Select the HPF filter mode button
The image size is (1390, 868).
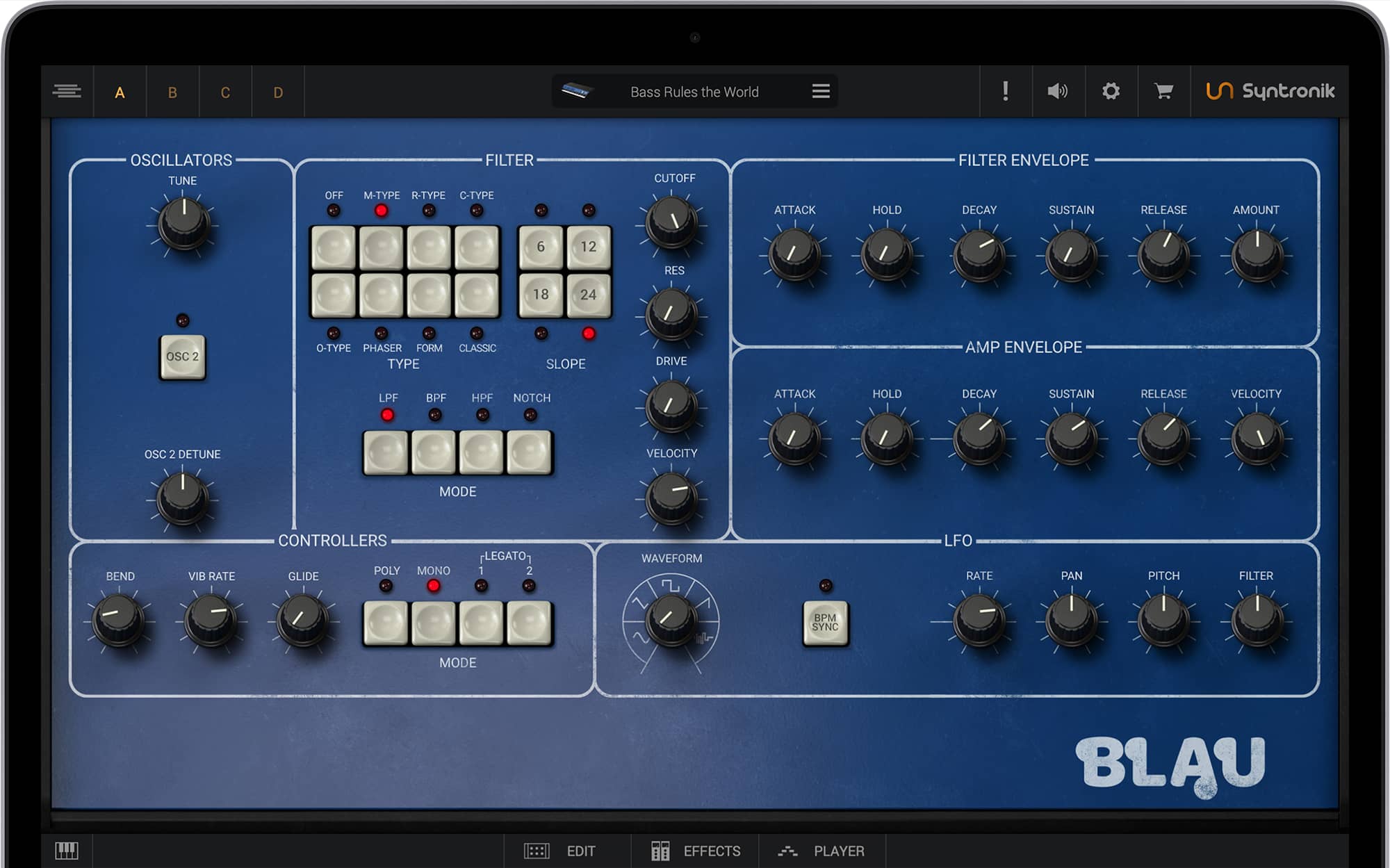[481, 452]
